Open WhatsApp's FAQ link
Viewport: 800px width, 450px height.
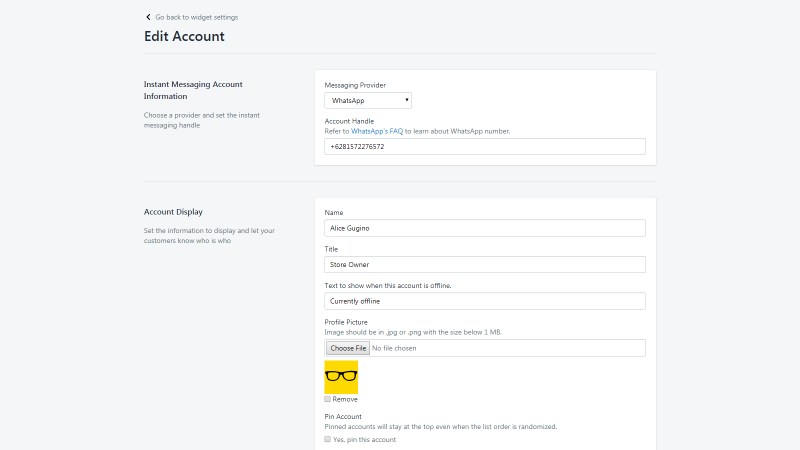coord(377,131)
